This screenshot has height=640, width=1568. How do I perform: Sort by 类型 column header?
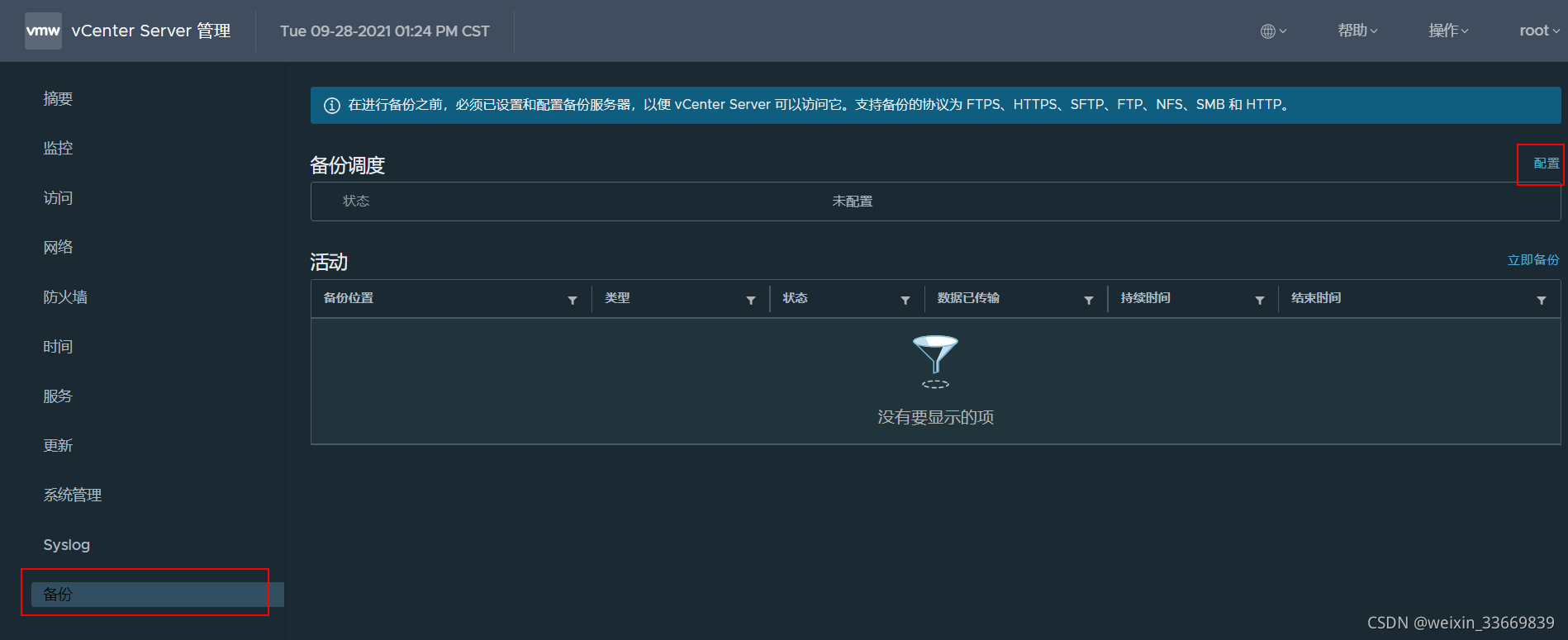coord(617,298)
